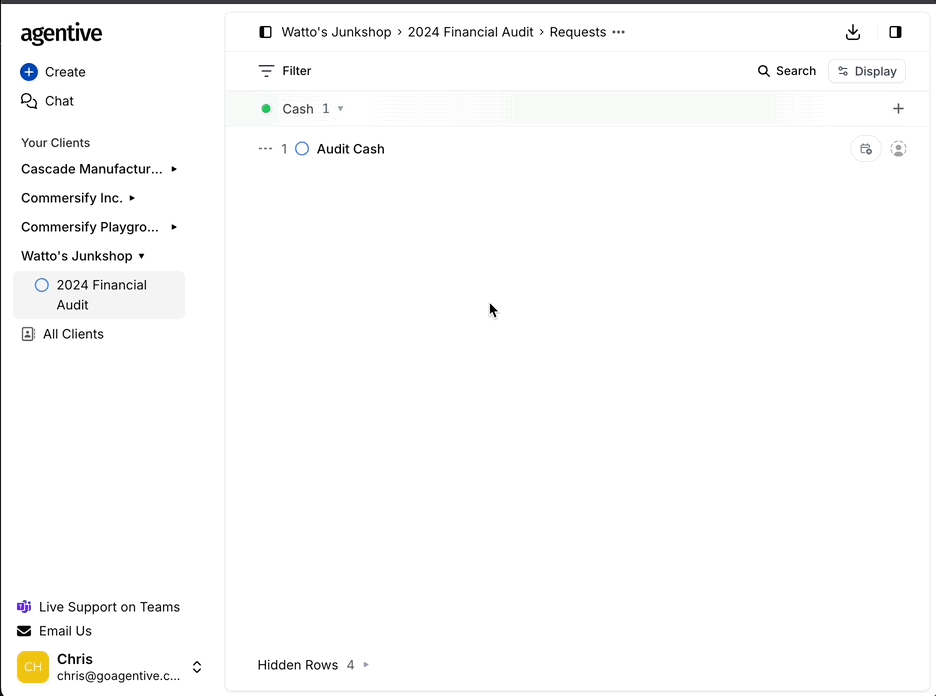Set a due date on the Audit Cash row

tap(865, 148)
